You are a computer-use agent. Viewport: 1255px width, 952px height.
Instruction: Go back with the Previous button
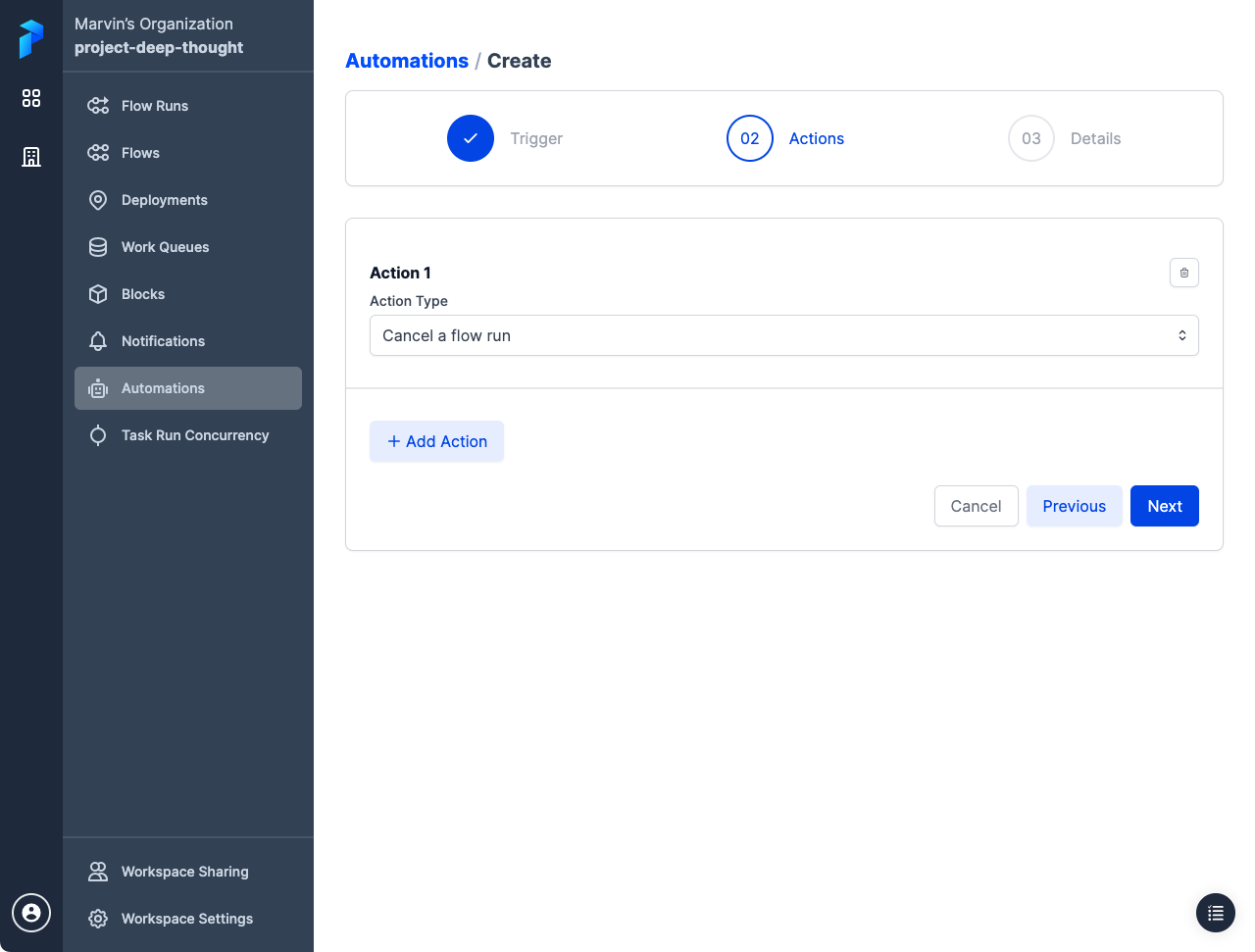coord(1074,506)
